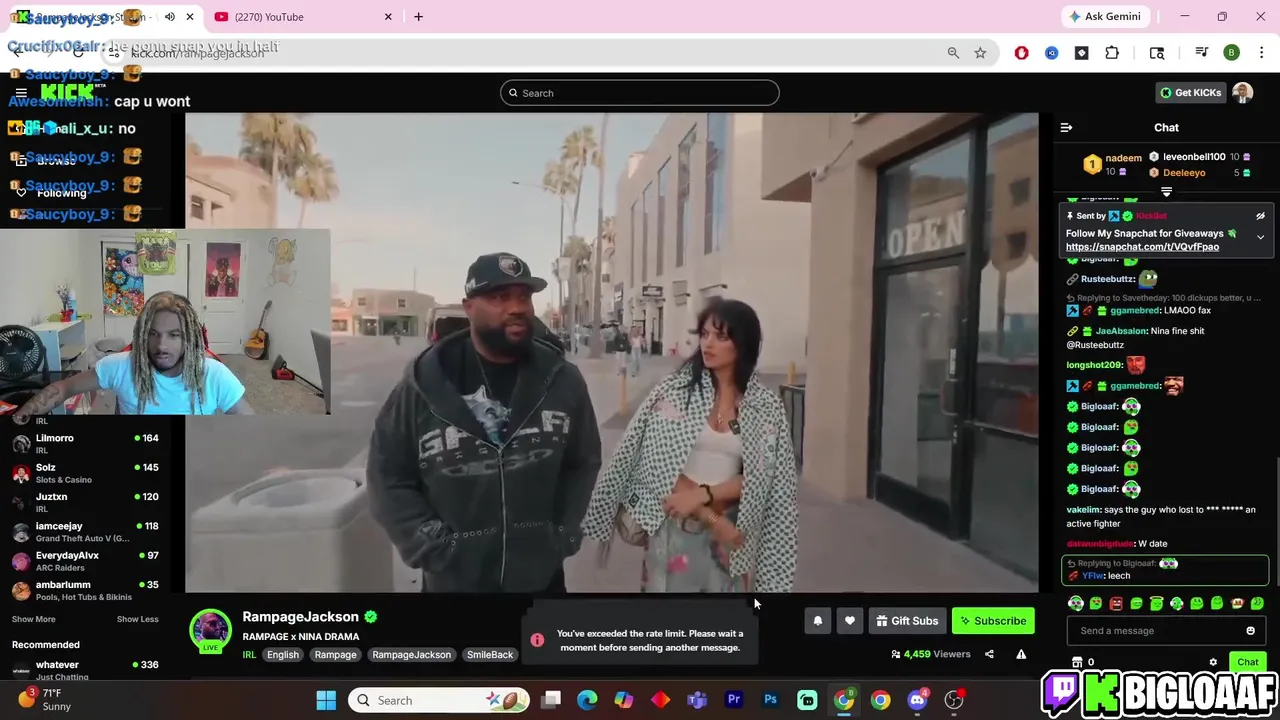Click Ask Gemini in the title bar
The width and height of the screenshot is (1280, 720).
(x=1104, y=17)
